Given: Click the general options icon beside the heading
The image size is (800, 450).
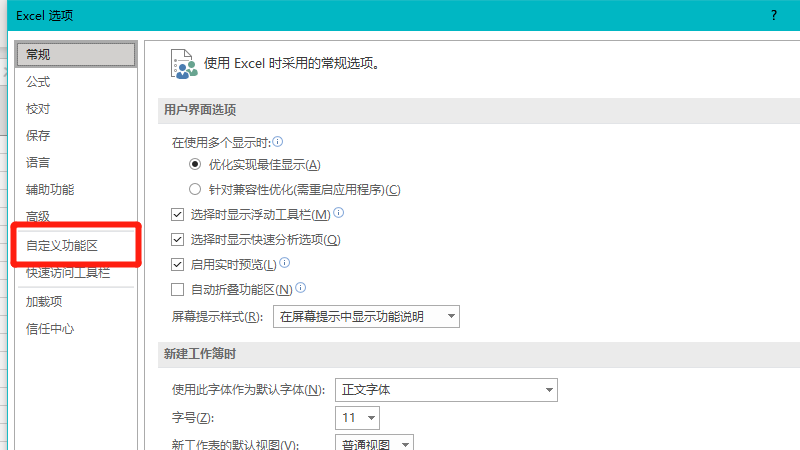Looking at the screenshot, I should tap(183, 62).
